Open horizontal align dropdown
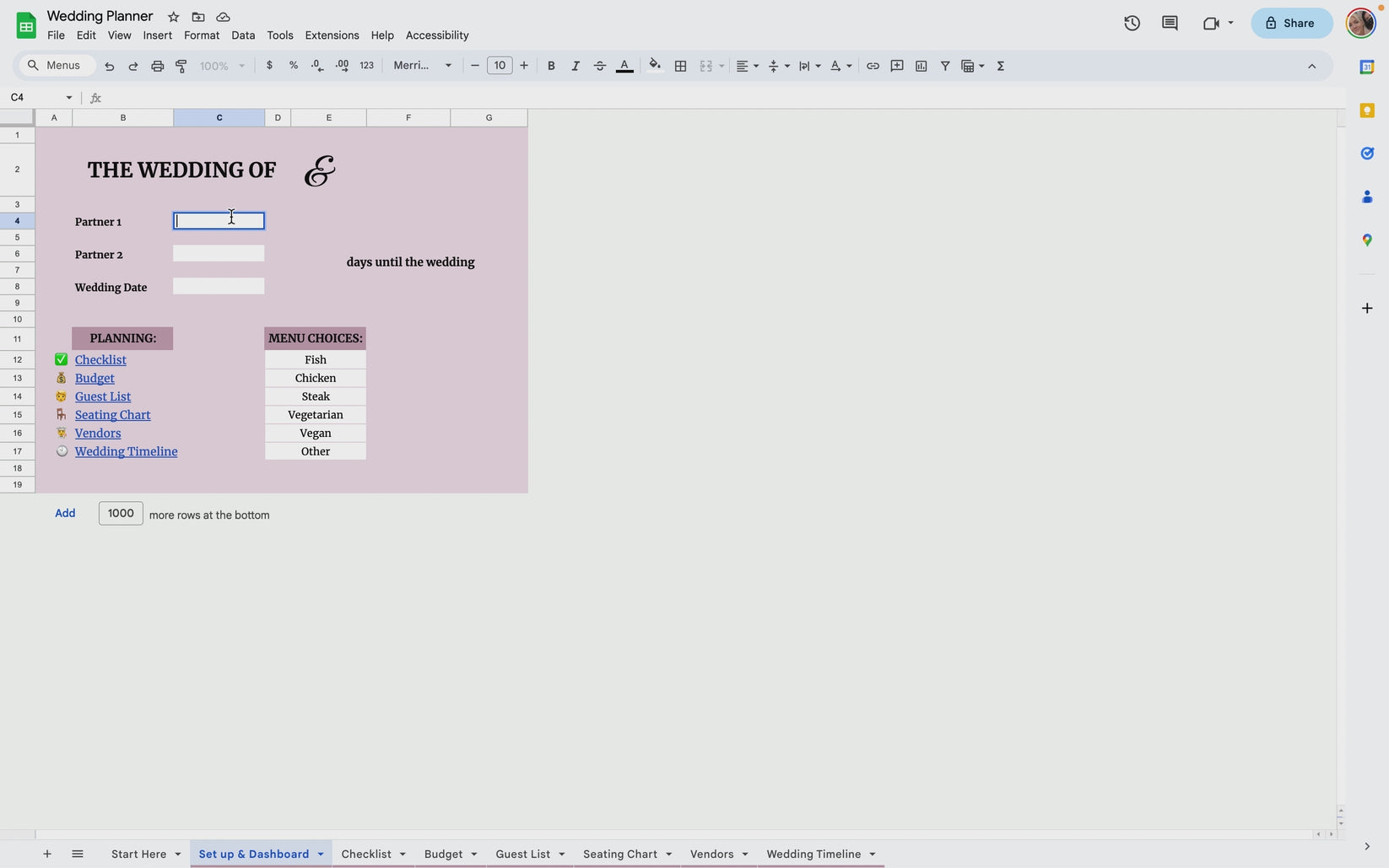This screenshot has height=868, width=1389. tap(747, 66)
